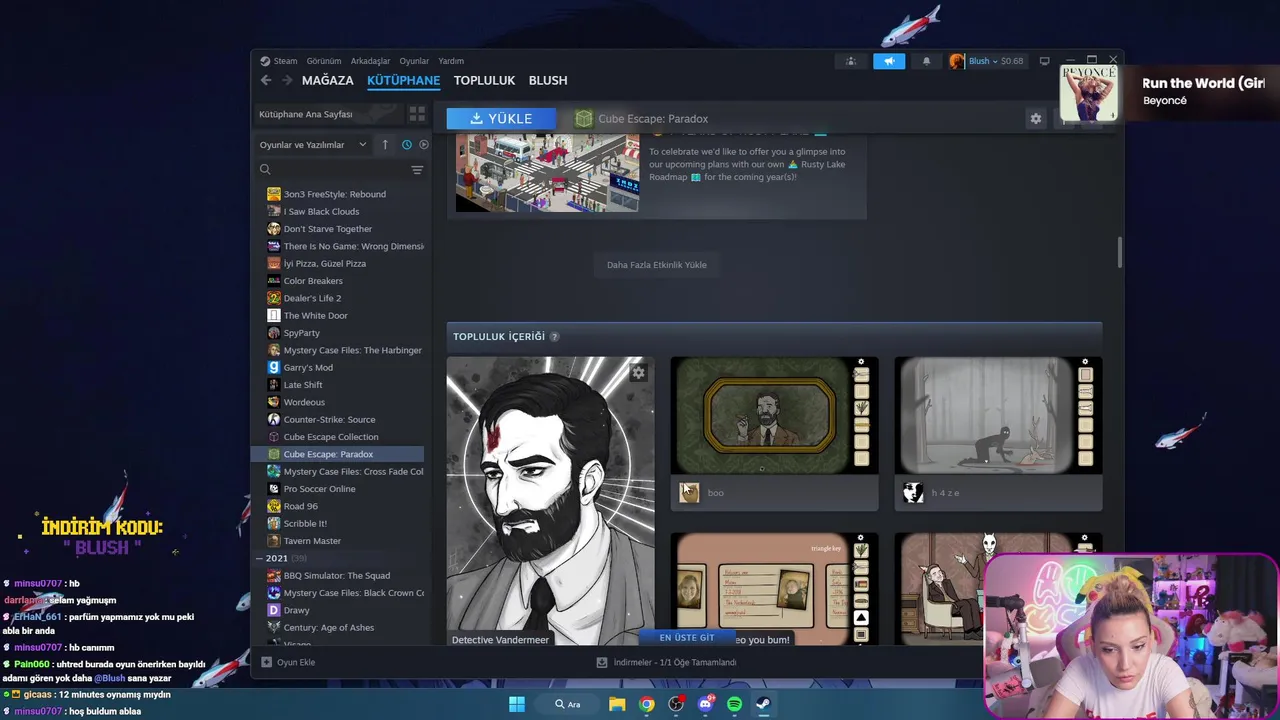Open Google Chrome from the taskbar
The height and width of the screenshot is (720, 1280).
tap(647, 704)
